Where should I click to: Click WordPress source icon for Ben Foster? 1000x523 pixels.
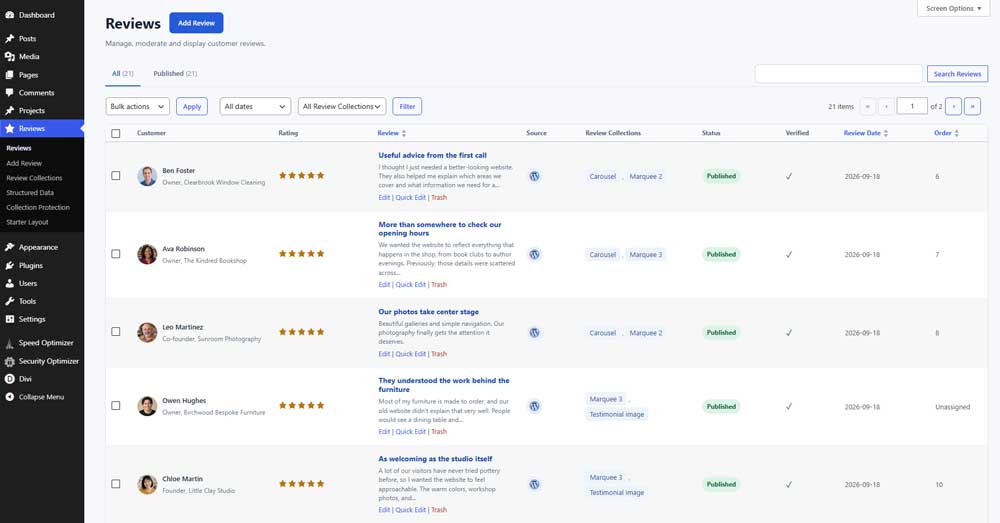coord(534,176)
